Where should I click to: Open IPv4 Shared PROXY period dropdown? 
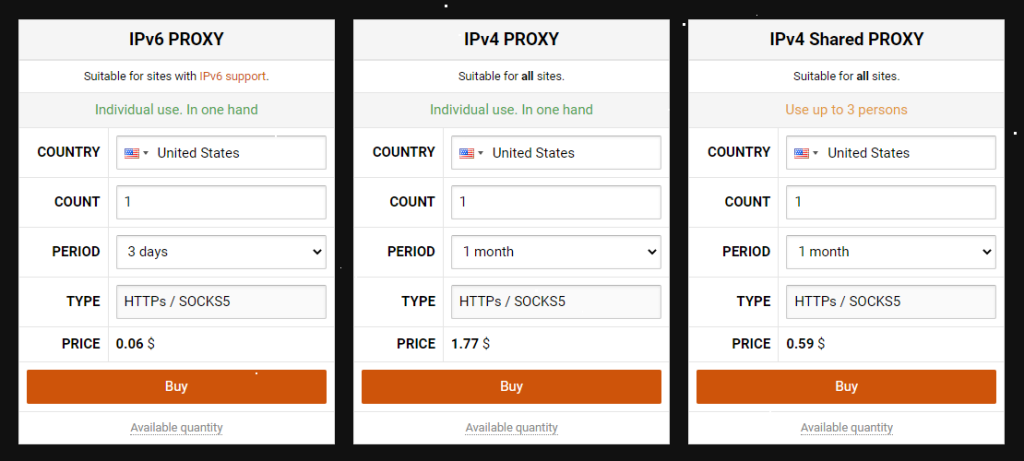(x=891, y=252)
